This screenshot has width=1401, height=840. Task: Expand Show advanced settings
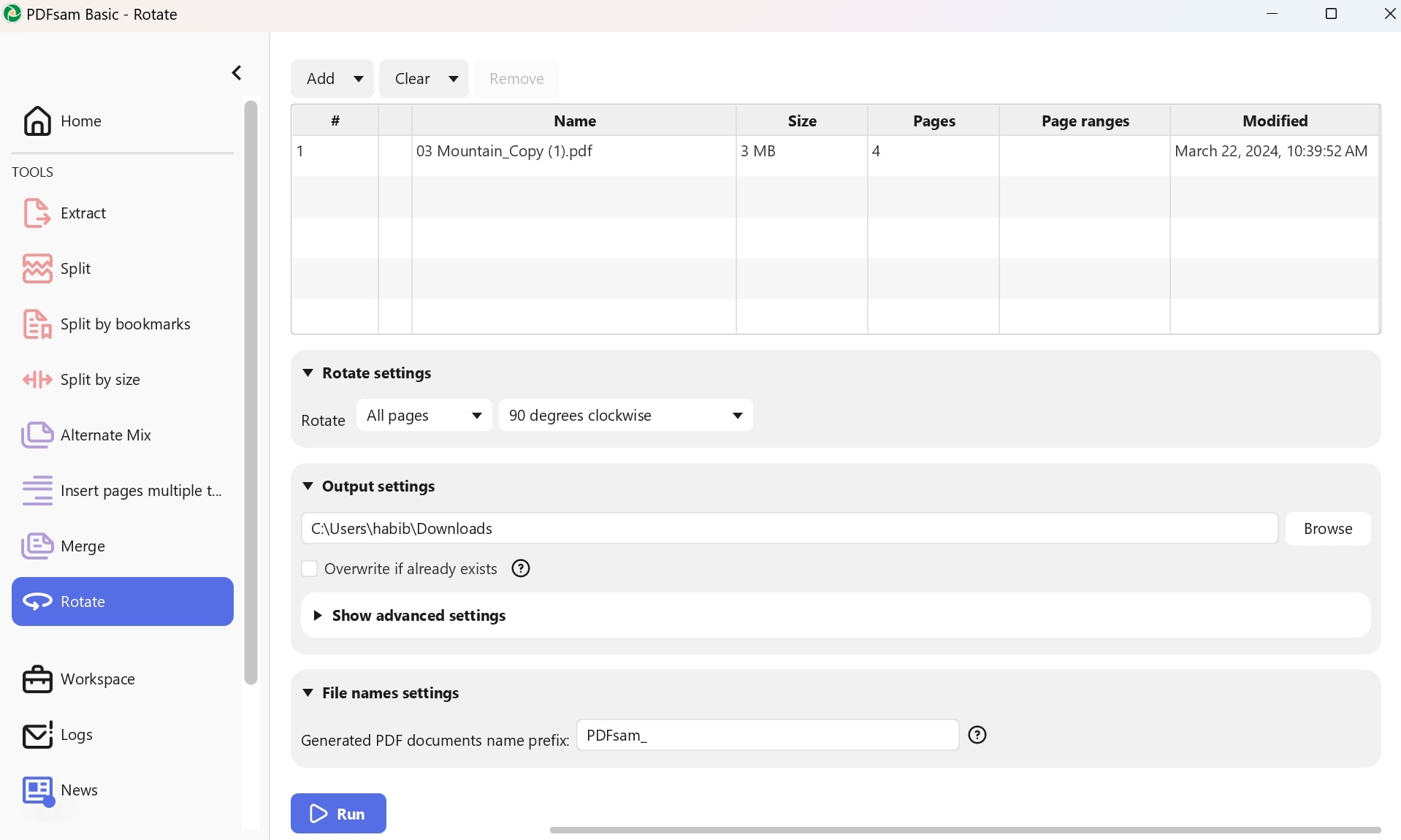(x=318, y=616)
